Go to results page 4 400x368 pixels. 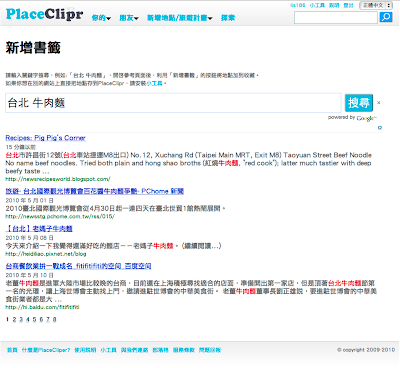(28, 319)
